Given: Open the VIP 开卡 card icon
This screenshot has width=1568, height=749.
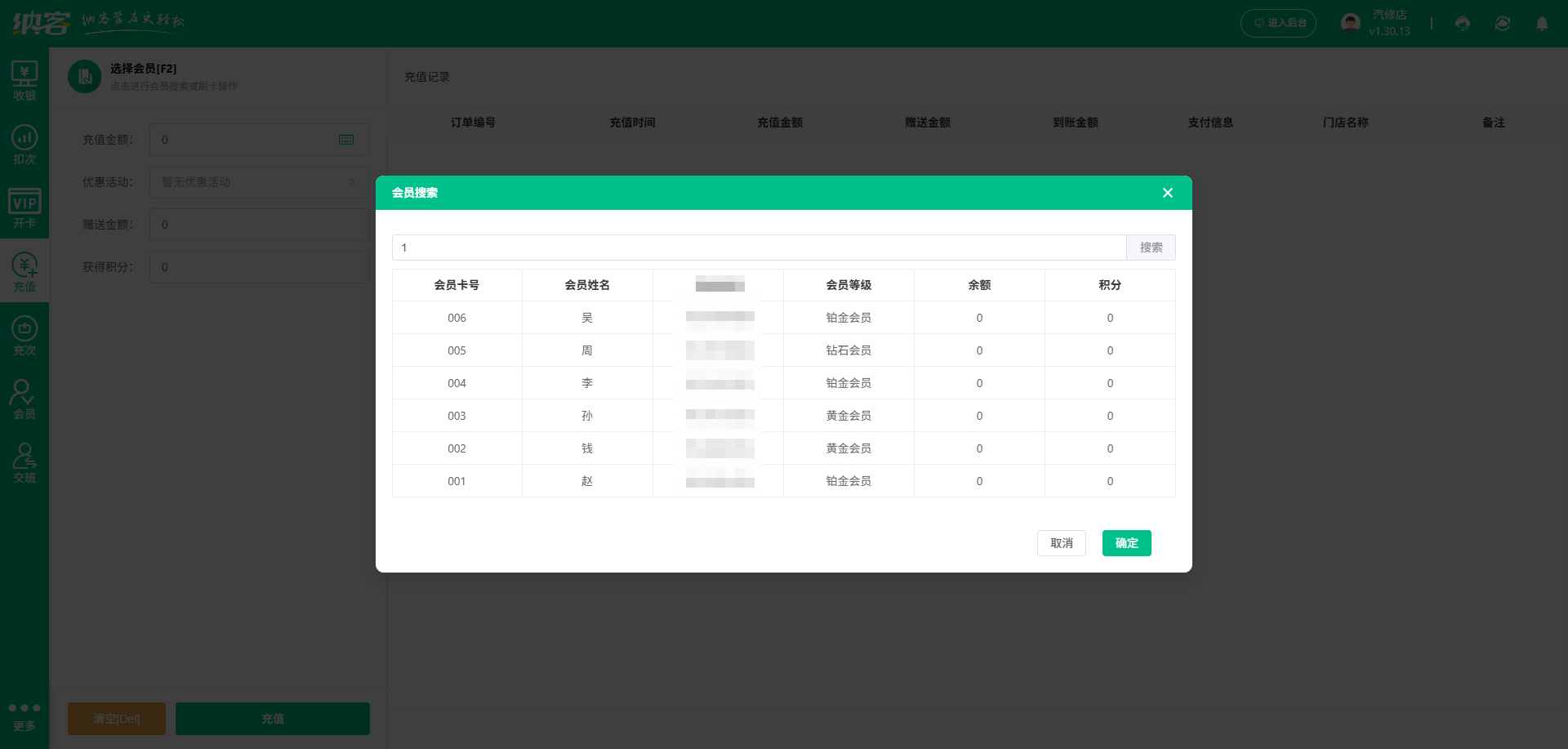Looking at the screenshot, I should [x=24, y=208].
